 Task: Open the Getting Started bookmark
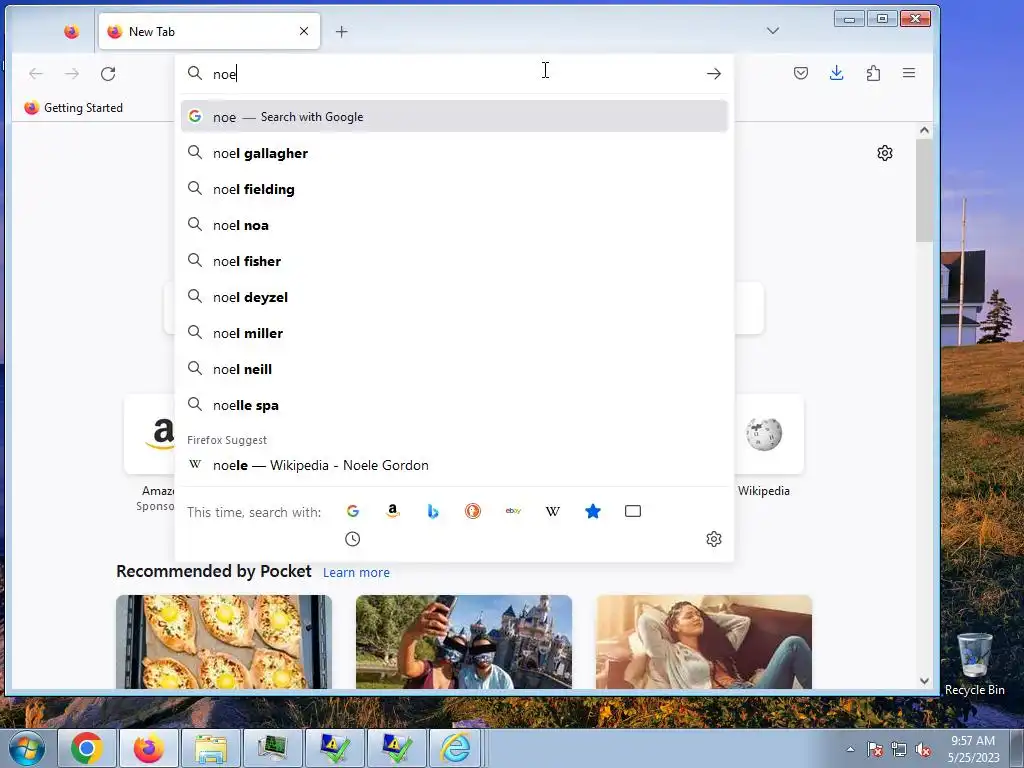(x=73, y=108)
